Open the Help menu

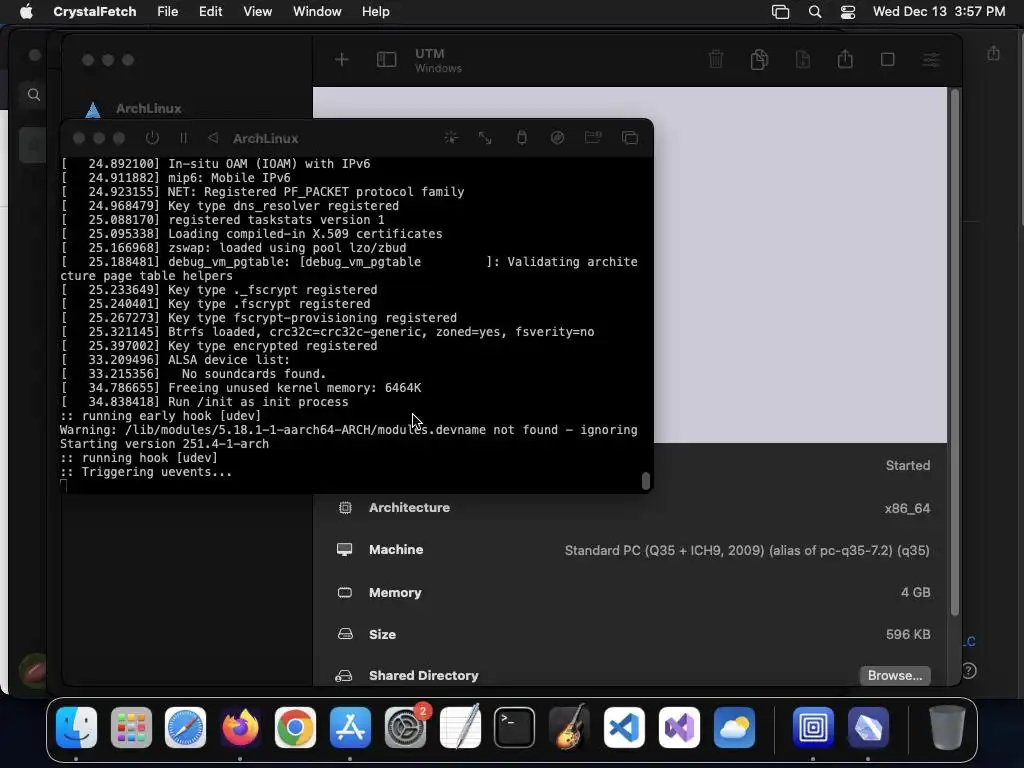click(x=376, y=12)
